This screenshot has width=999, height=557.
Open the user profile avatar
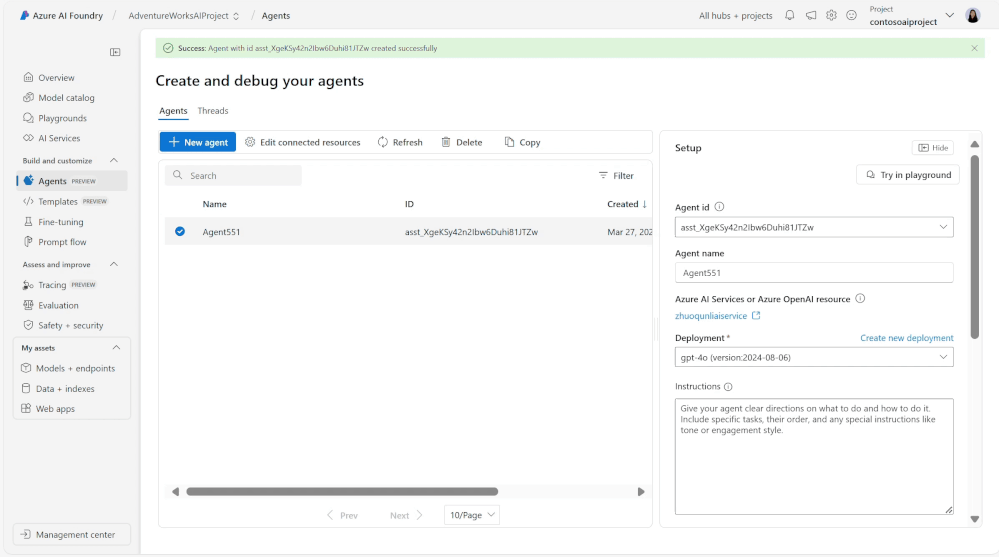[972, 15]
